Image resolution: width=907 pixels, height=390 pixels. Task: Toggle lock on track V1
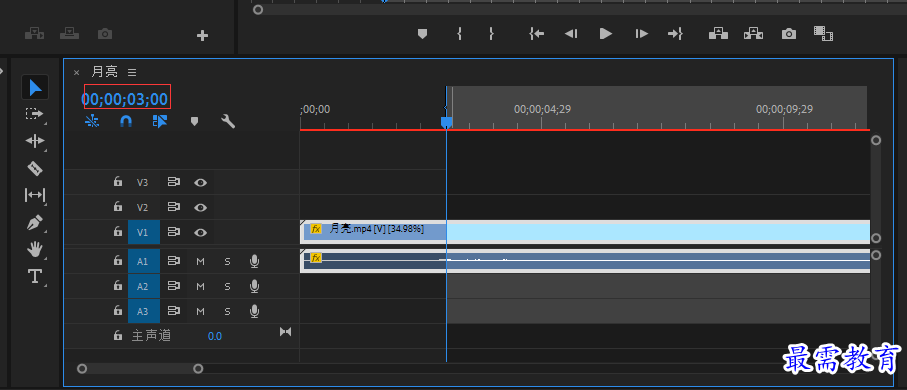tap(117, 231)
